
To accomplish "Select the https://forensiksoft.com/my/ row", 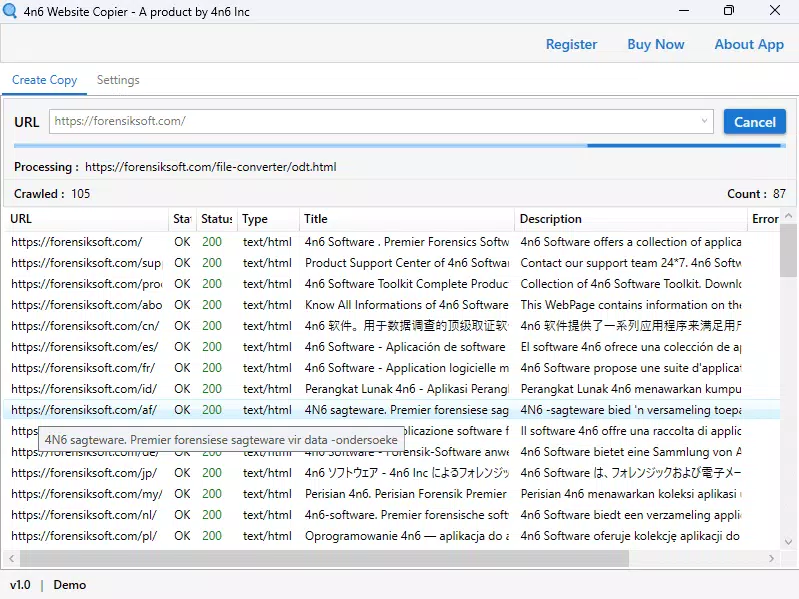I will (391, 494).
